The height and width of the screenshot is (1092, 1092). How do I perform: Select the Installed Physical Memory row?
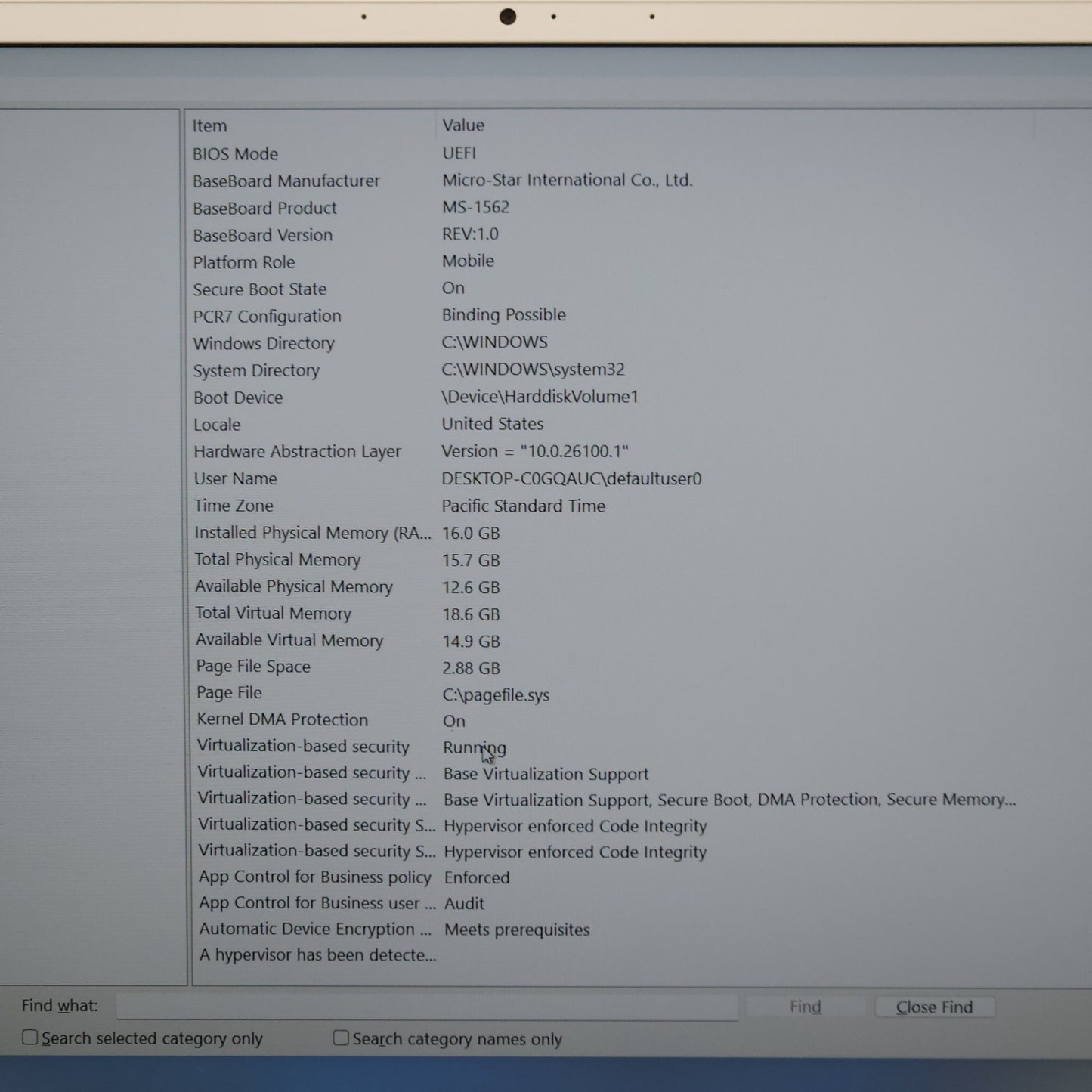(312, 533)
